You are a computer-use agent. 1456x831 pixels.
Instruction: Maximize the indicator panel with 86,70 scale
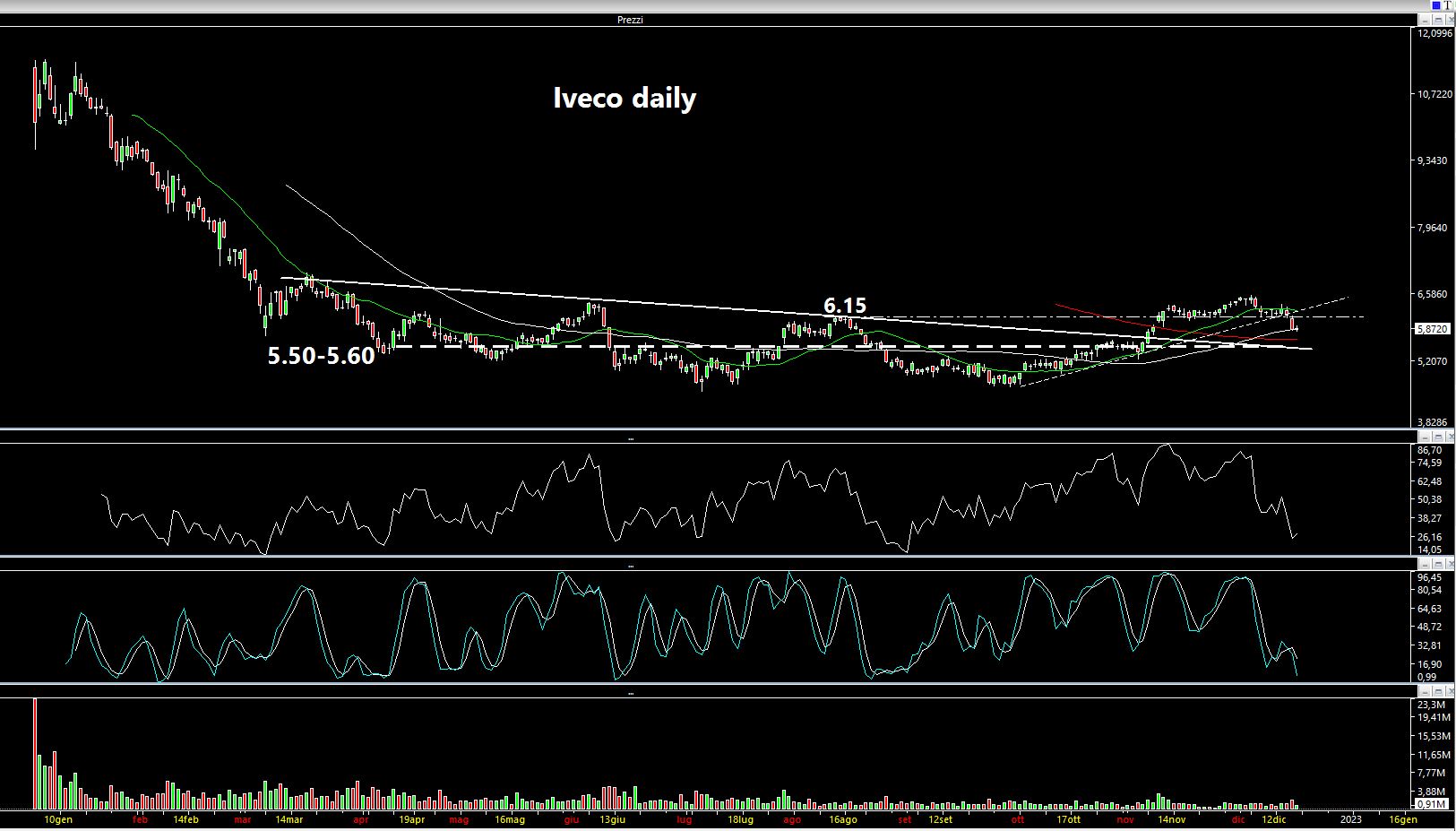click(1437, 436)
